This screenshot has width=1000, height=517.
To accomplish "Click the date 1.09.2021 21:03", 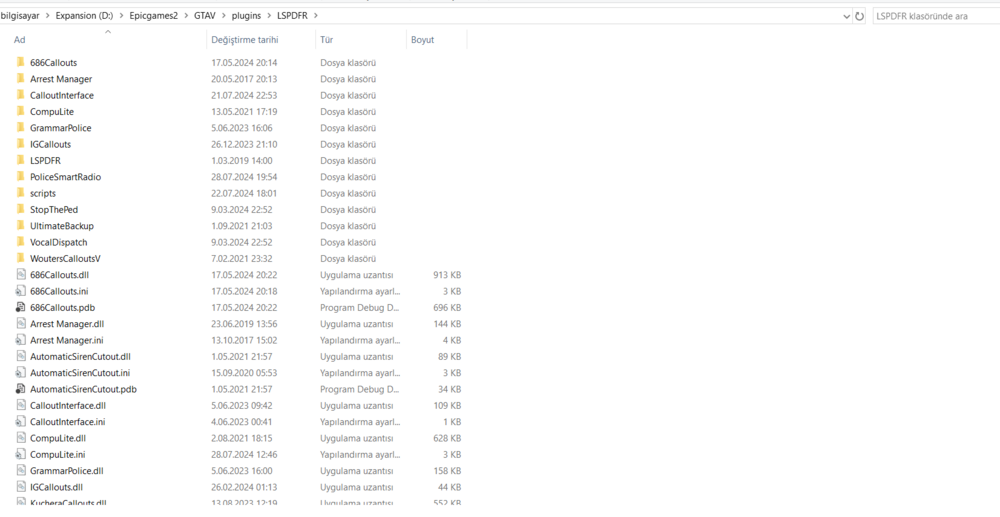I will pyautogui.click(x=242, y=226).
